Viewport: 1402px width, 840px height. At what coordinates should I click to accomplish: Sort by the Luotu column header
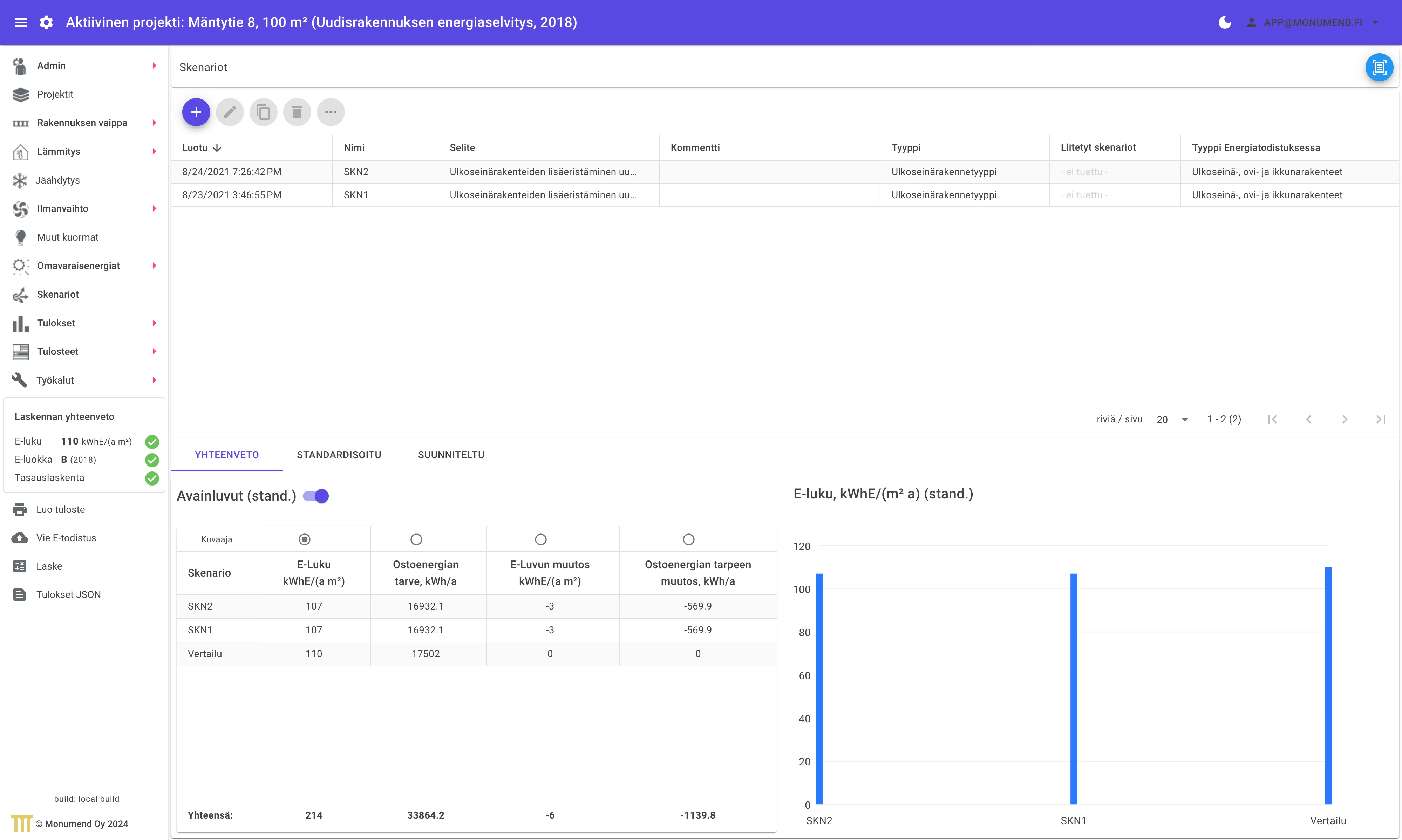[x=202, y=148]
